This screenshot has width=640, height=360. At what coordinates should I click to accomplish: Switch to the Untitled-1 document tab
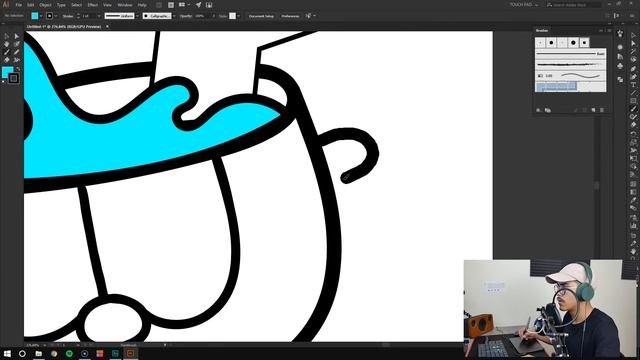click(x=63, y=27)
